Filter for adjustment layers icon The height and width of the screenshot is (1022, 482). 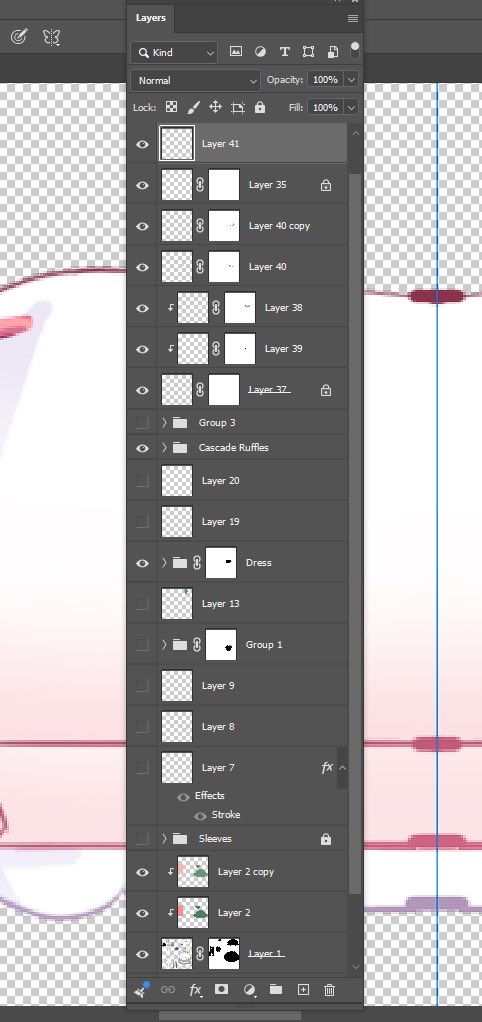click(x=260, y=52)
